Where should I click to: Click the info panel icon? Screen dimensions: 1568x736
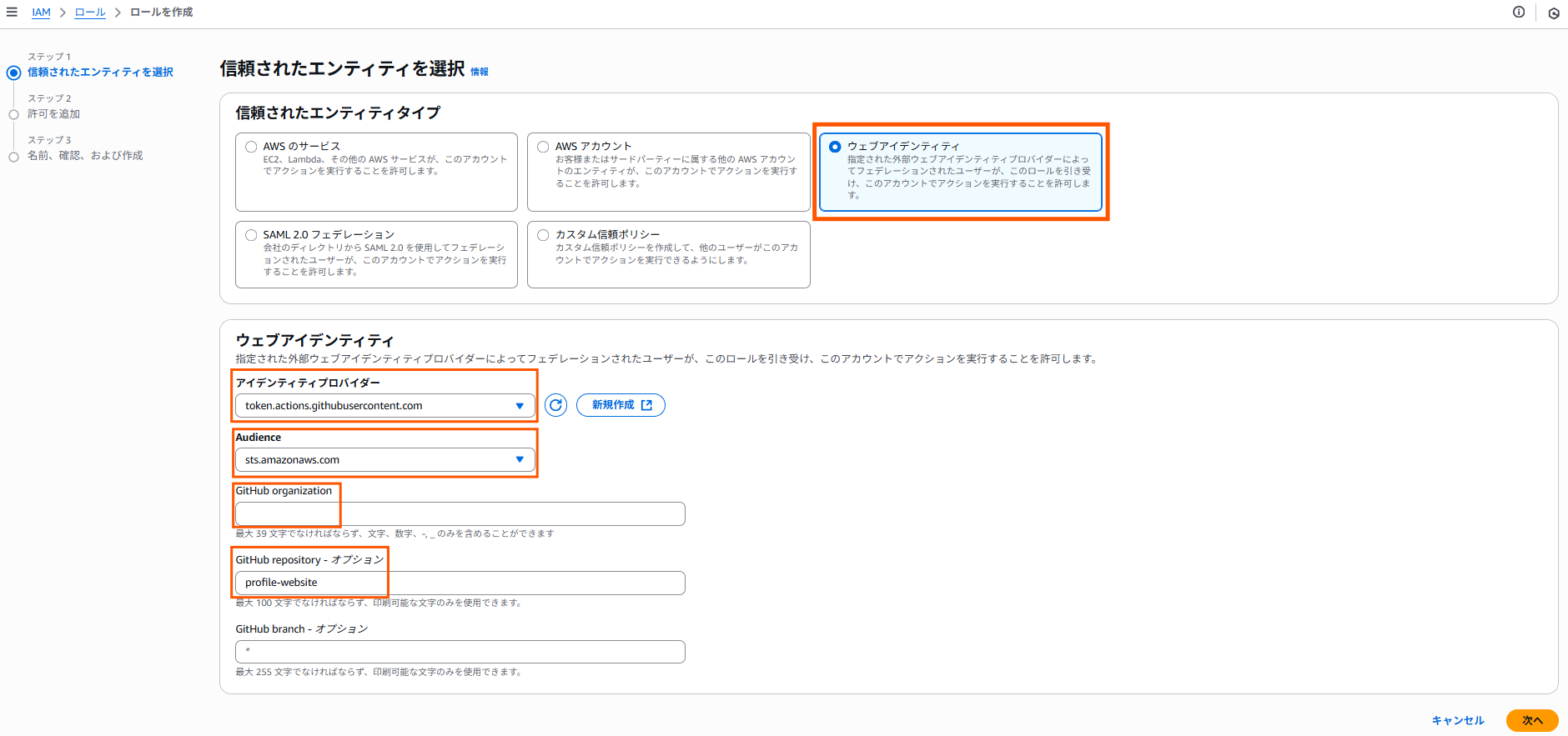point(1519,13)
